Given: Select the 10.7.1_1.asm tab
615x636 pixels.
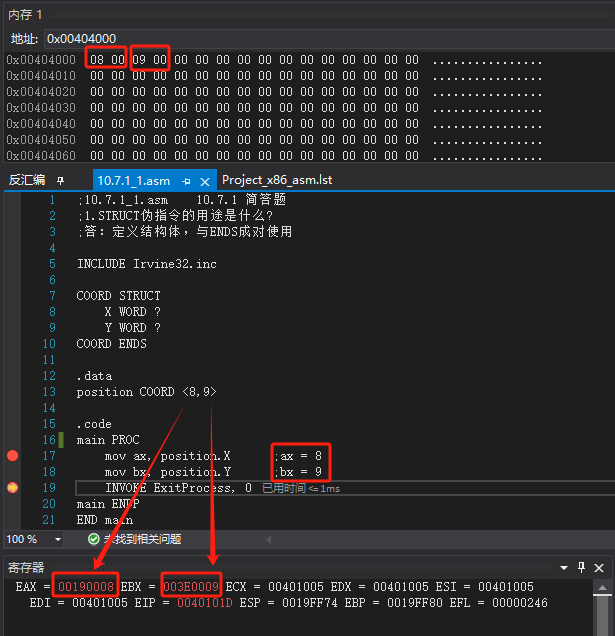Looking at the screenshot, I should click(x=133, y=180).
